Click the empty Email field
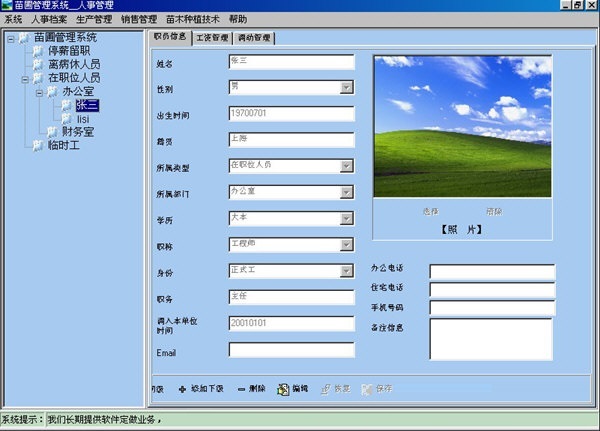The image size is (600, 431). 292,350
